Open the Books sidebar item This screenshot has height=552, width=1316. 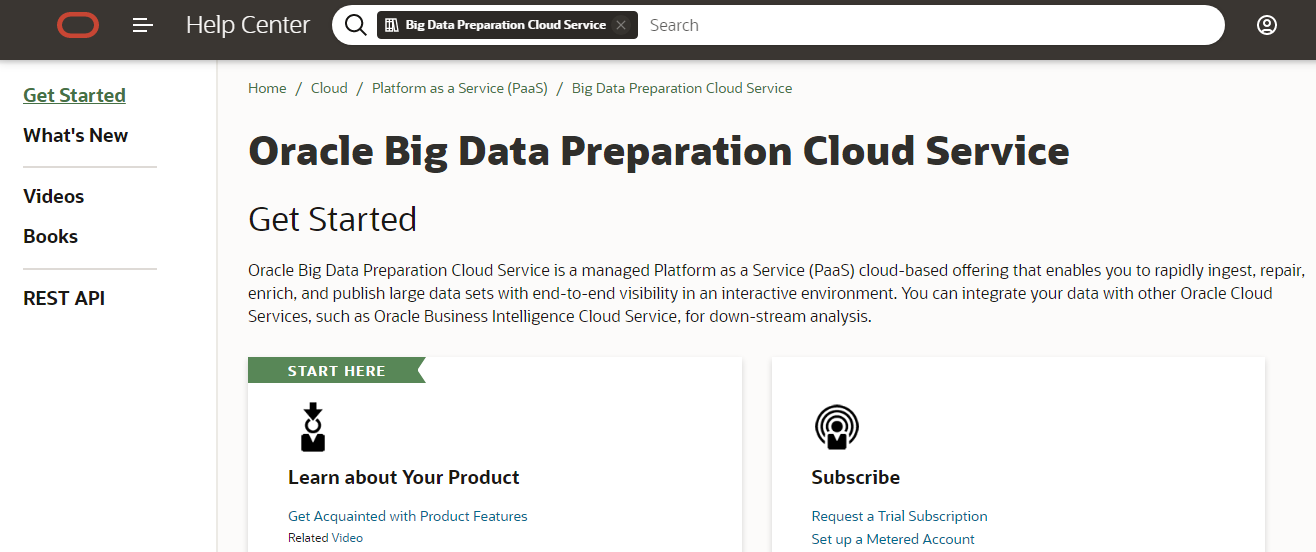point(51,236)
